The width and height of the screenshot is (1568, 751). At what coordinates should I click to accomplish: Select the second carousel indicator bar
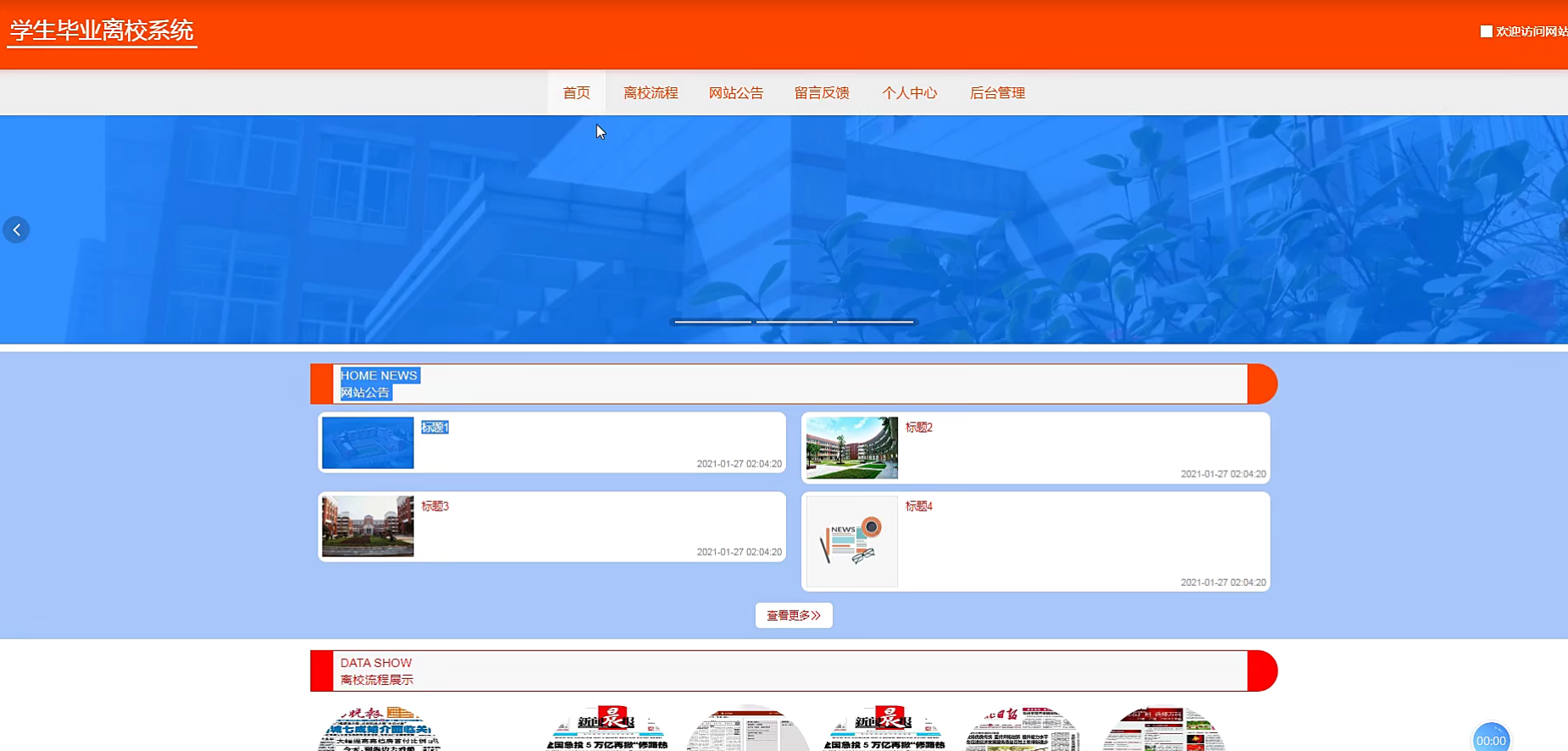click(795, 322)
